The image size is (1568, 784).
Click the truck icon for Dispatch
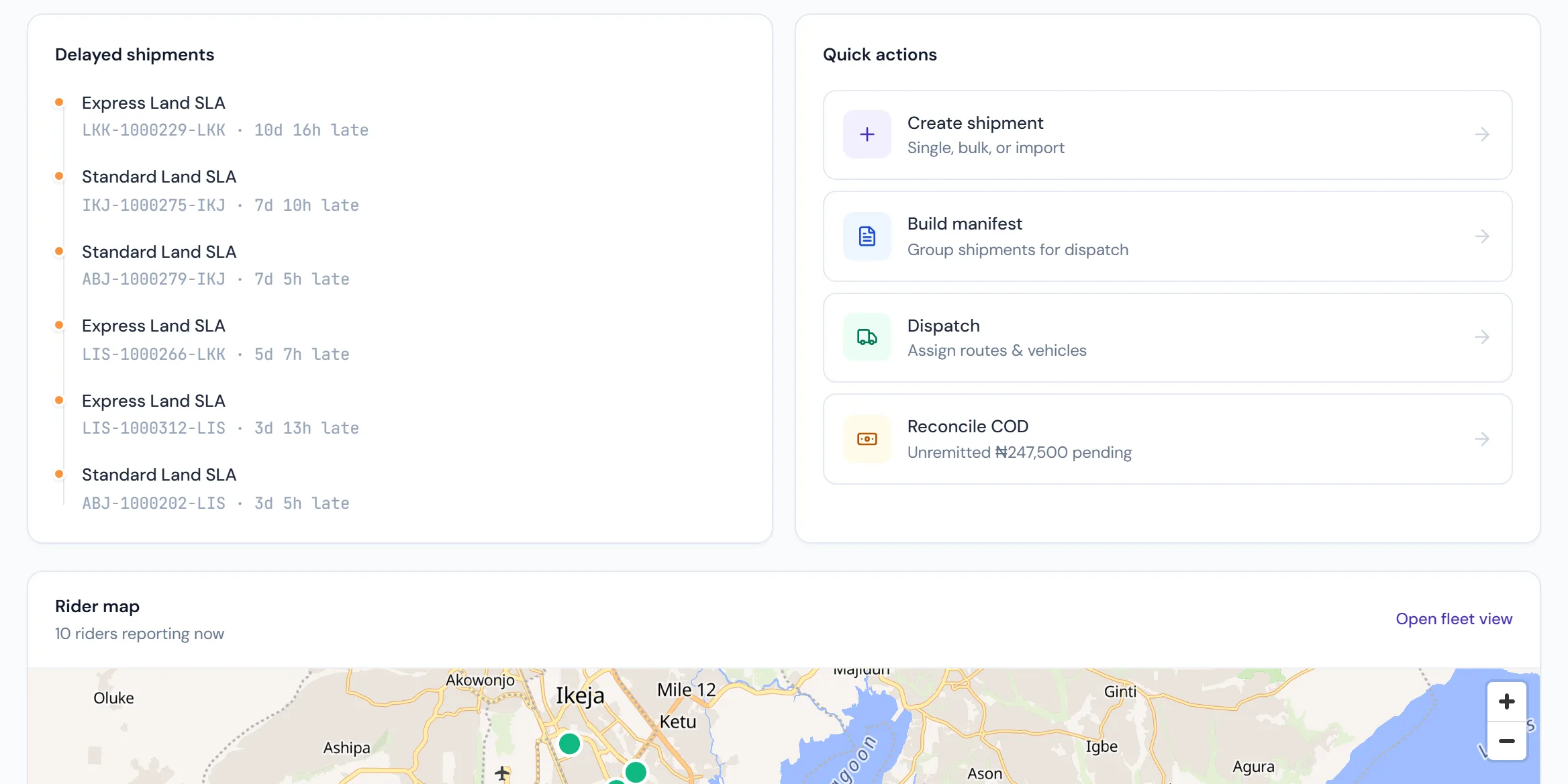867,337
